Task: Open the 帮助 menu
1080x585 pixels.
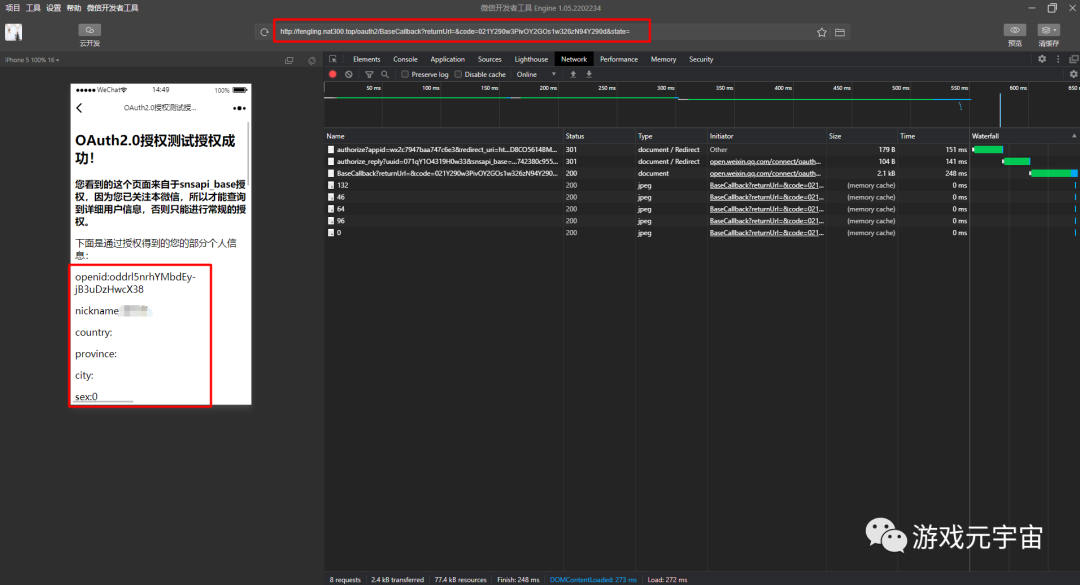Action: (74, 8)
